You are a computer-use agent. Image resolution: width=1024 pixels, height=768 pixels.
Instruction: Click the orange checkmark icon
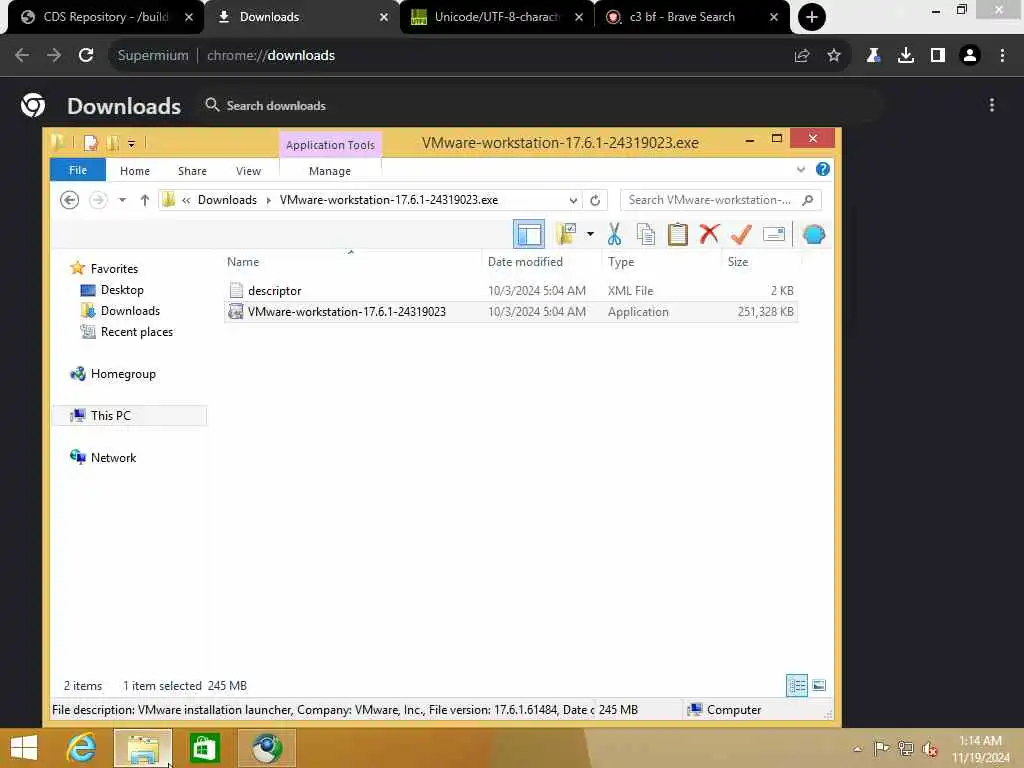[741, 234]
